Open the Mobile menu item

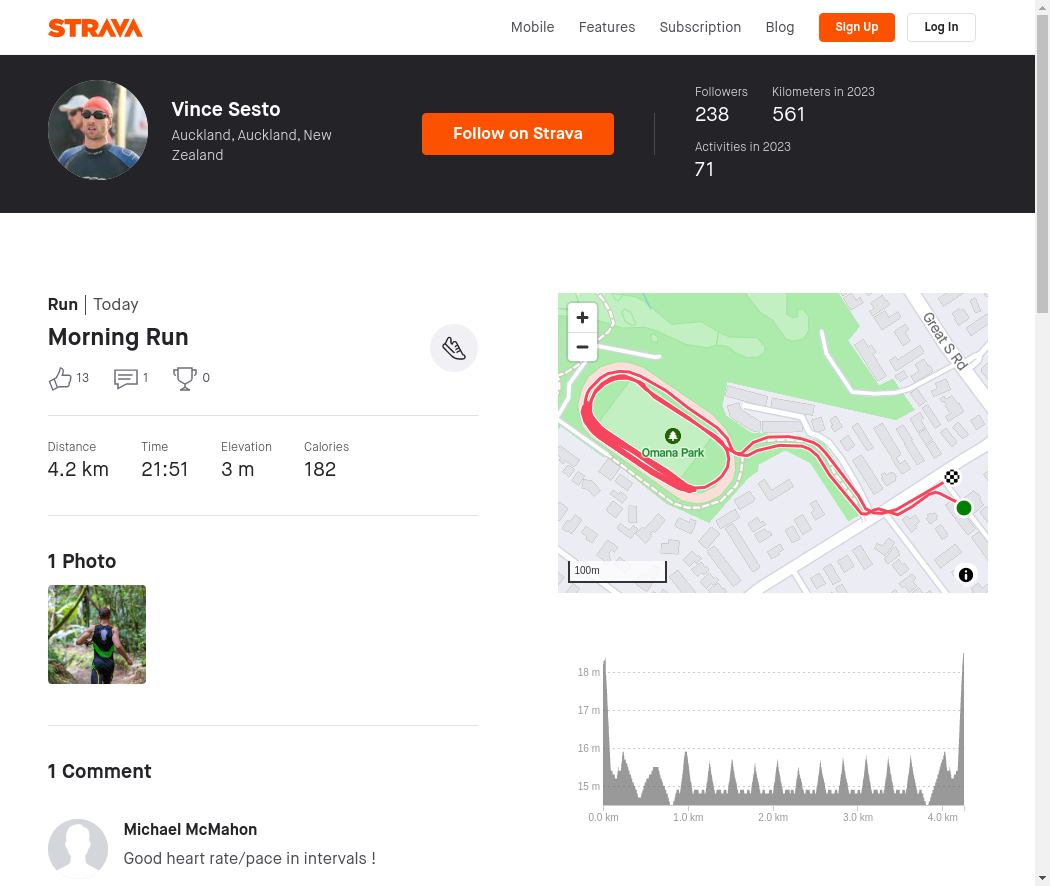pos(532,27)
